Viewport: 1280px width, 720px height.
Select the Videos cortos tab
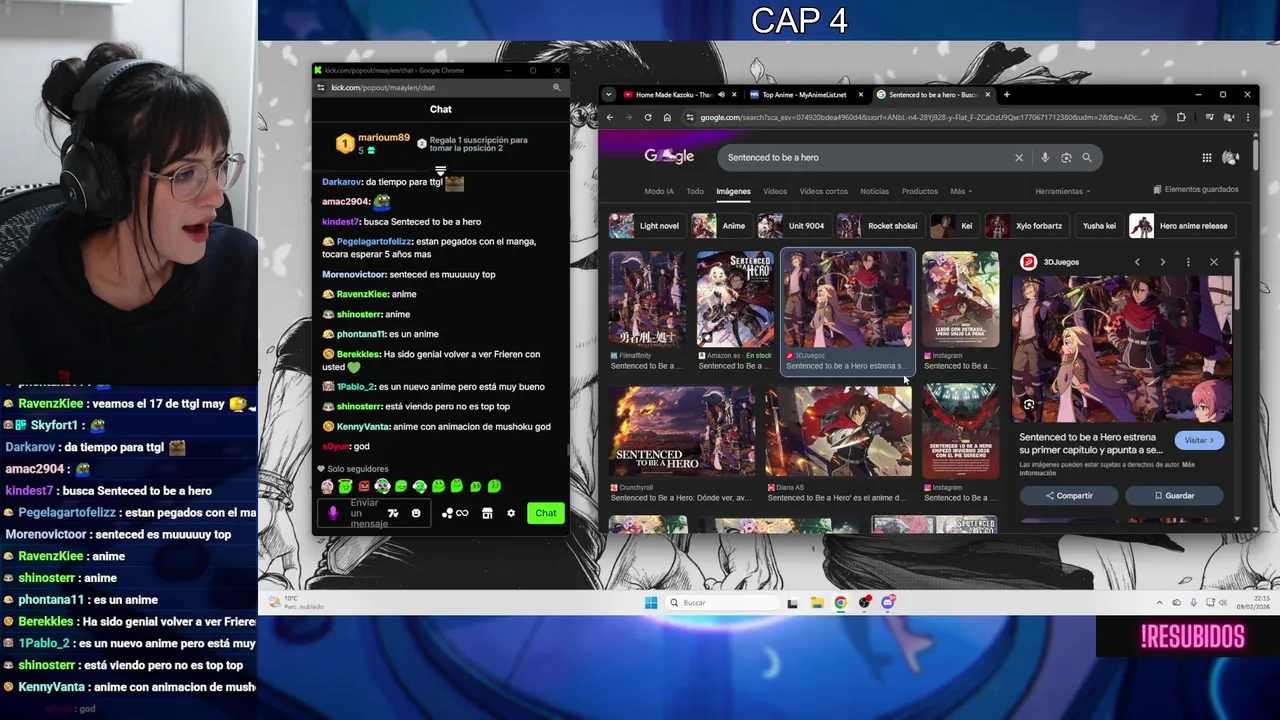click(x=823, y=191)
